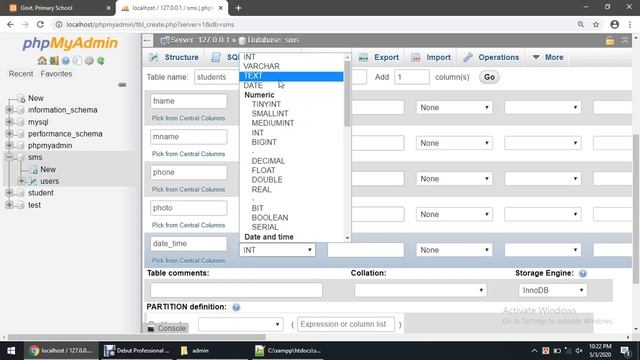Select VARCHAR in the type list
The height and width of the screenshot is (360, 640).
(291, 66)
